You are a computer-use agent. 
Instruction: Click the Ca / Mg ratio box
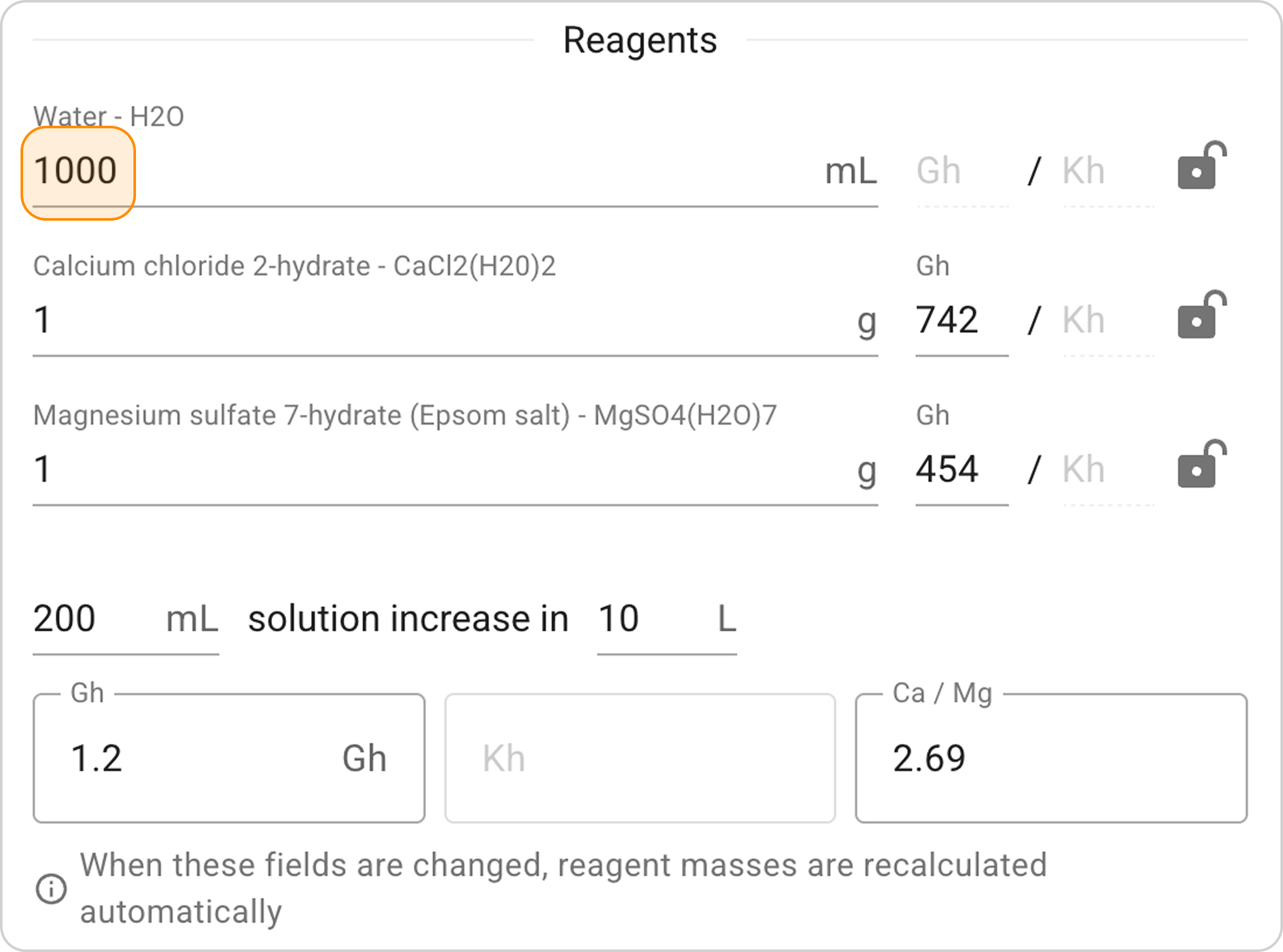click(1051, 759)
